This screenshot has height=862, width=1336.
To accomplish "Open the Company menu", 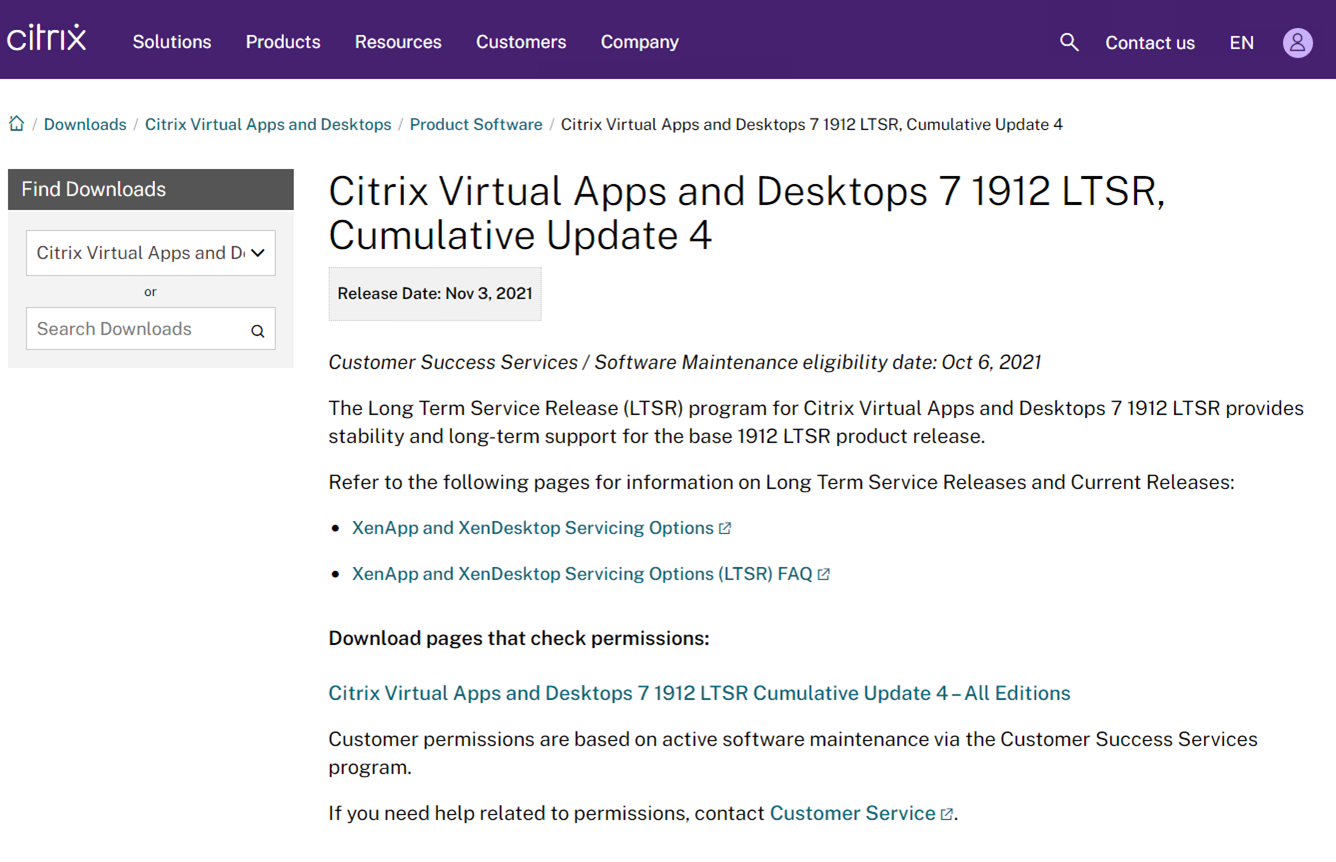I will [640, 42].
